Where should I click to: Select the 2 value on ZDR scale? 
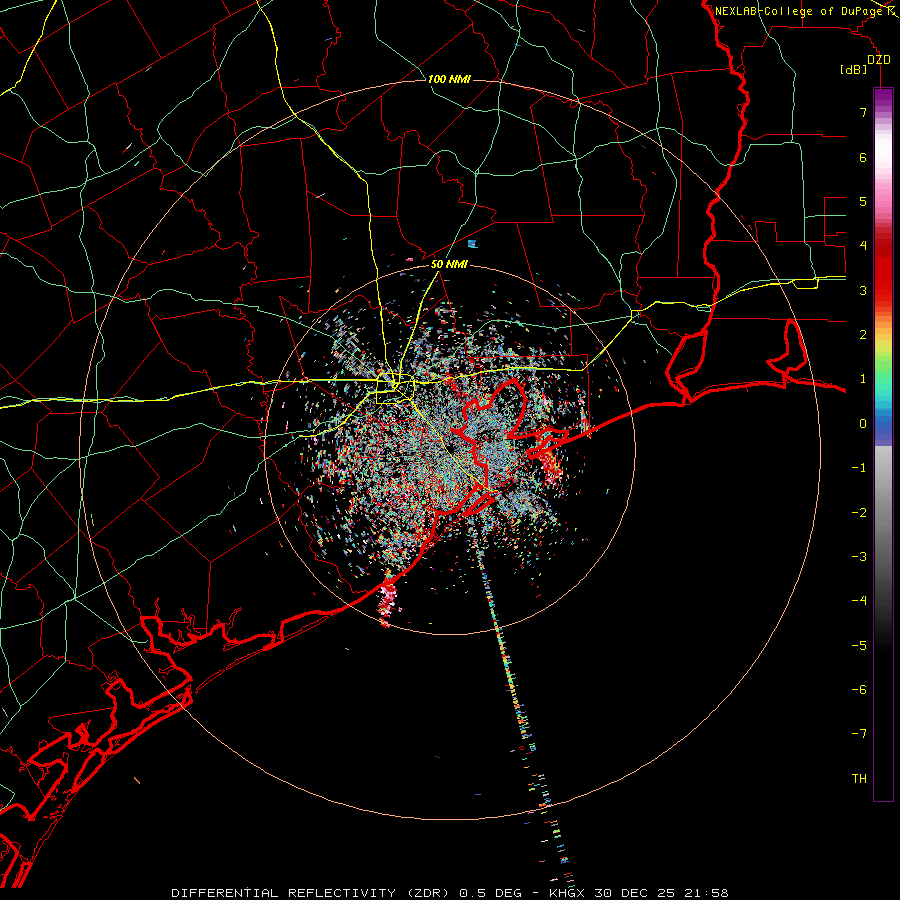[863, 335]
